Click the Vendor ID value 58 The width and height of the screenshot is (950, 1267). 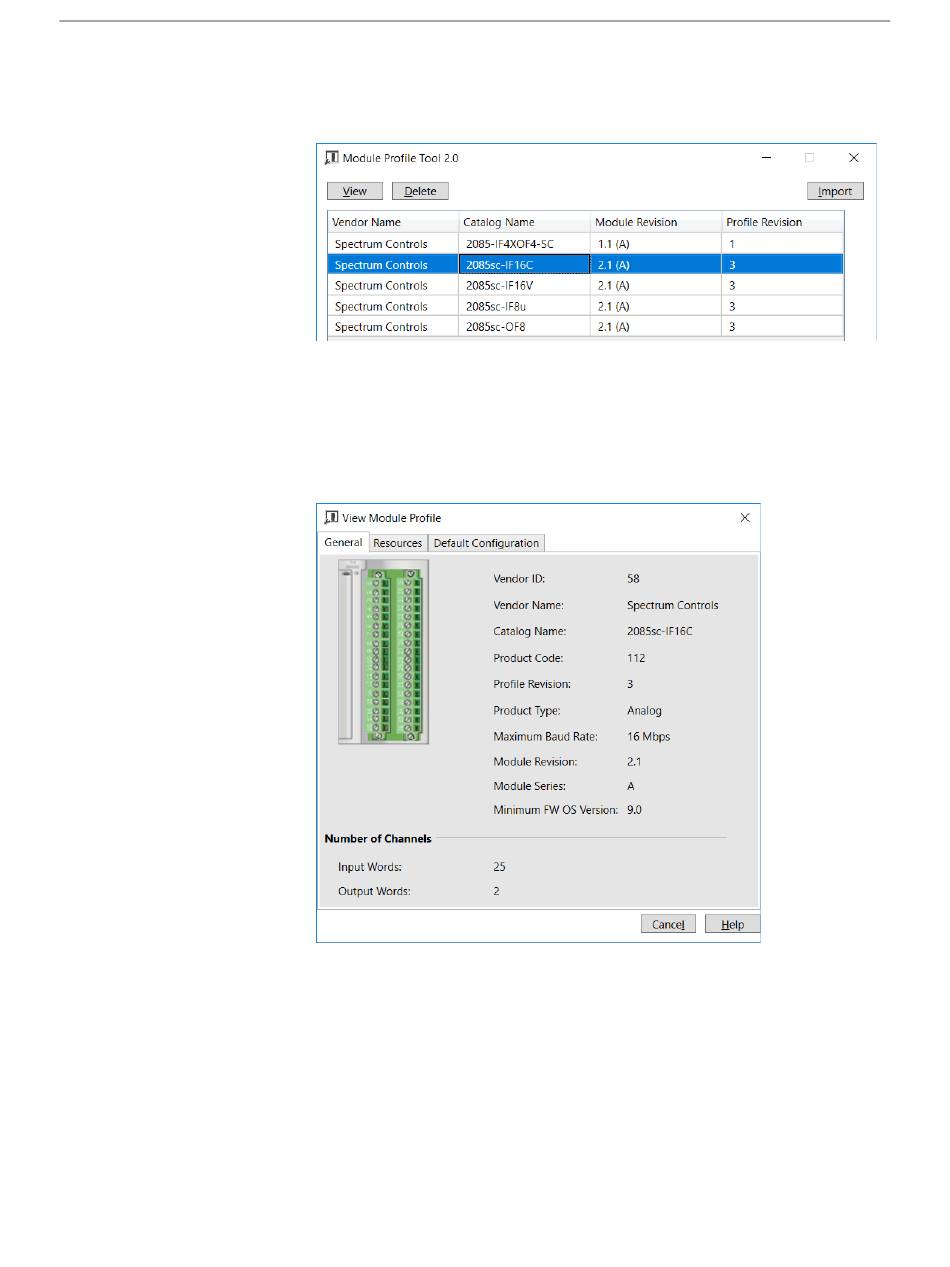point(633,579)
